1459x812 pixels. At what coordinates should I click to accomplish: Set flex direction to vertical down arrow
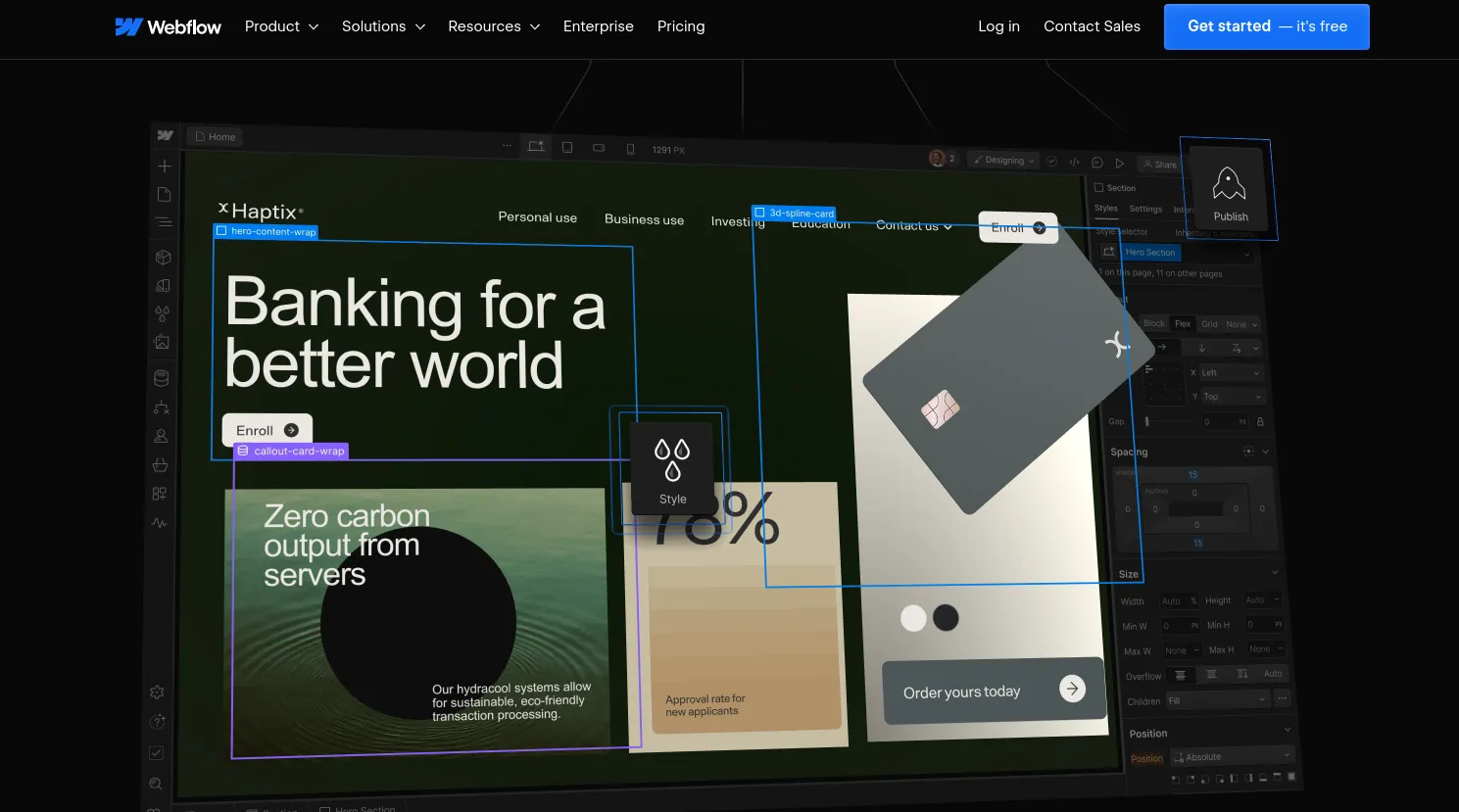click(x=1202, y=348)
